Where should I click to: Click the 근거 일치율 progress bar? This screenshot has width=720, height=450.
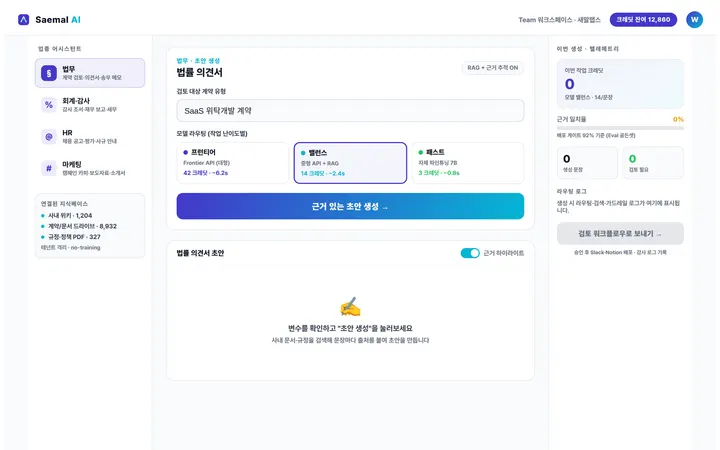(x=620, y=128)
